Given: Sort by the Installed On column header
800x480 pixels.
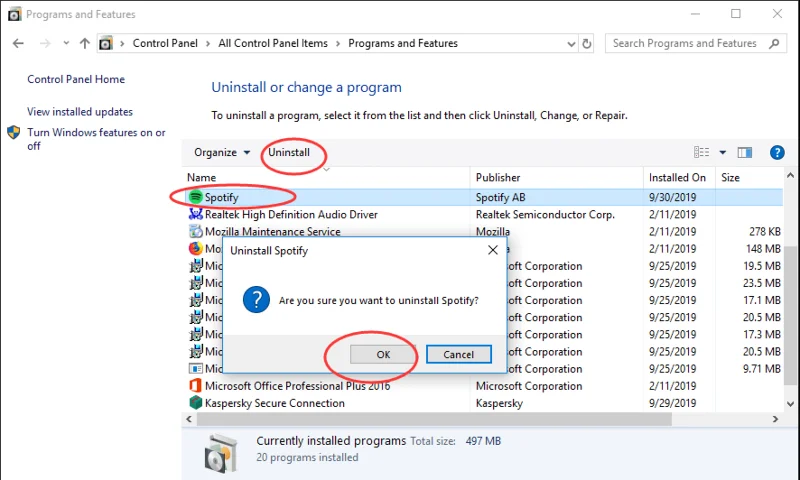Looking at the screenshot, I should 677,178.
